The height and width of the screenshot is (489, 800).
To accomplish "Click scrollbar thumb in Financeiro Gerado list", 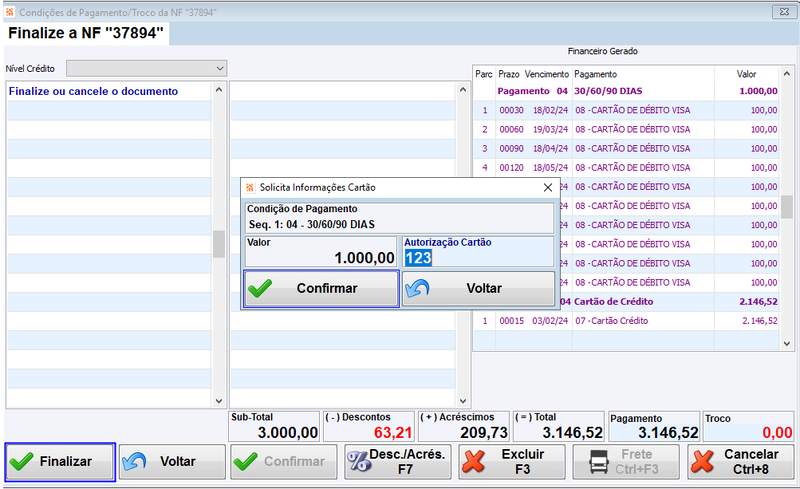I will click(787, 206).
